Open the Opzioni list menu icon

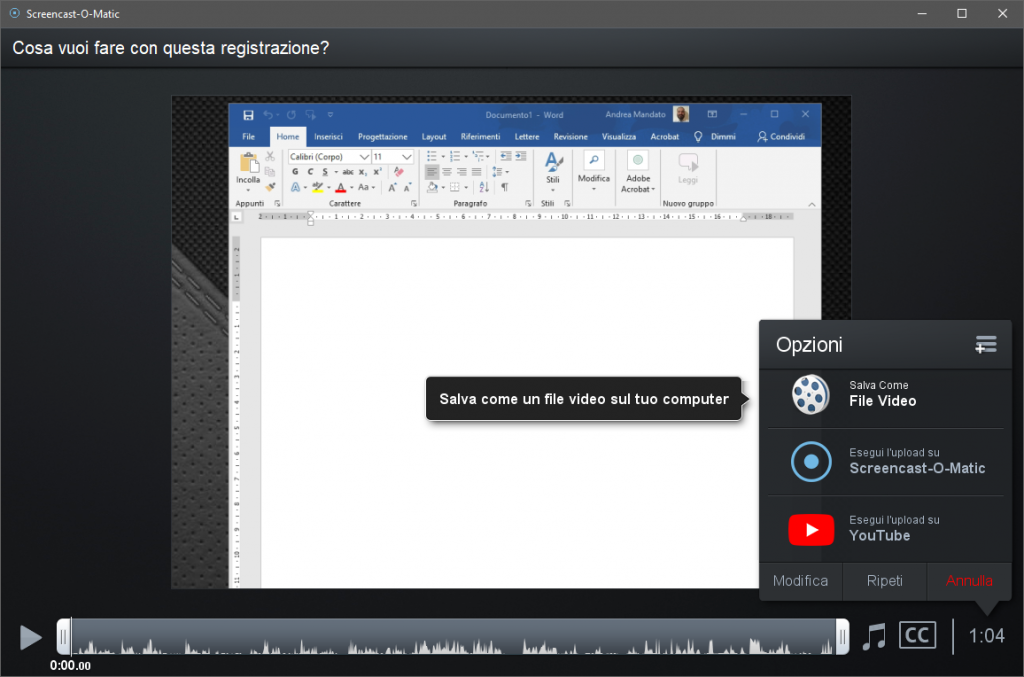[985, 344]
